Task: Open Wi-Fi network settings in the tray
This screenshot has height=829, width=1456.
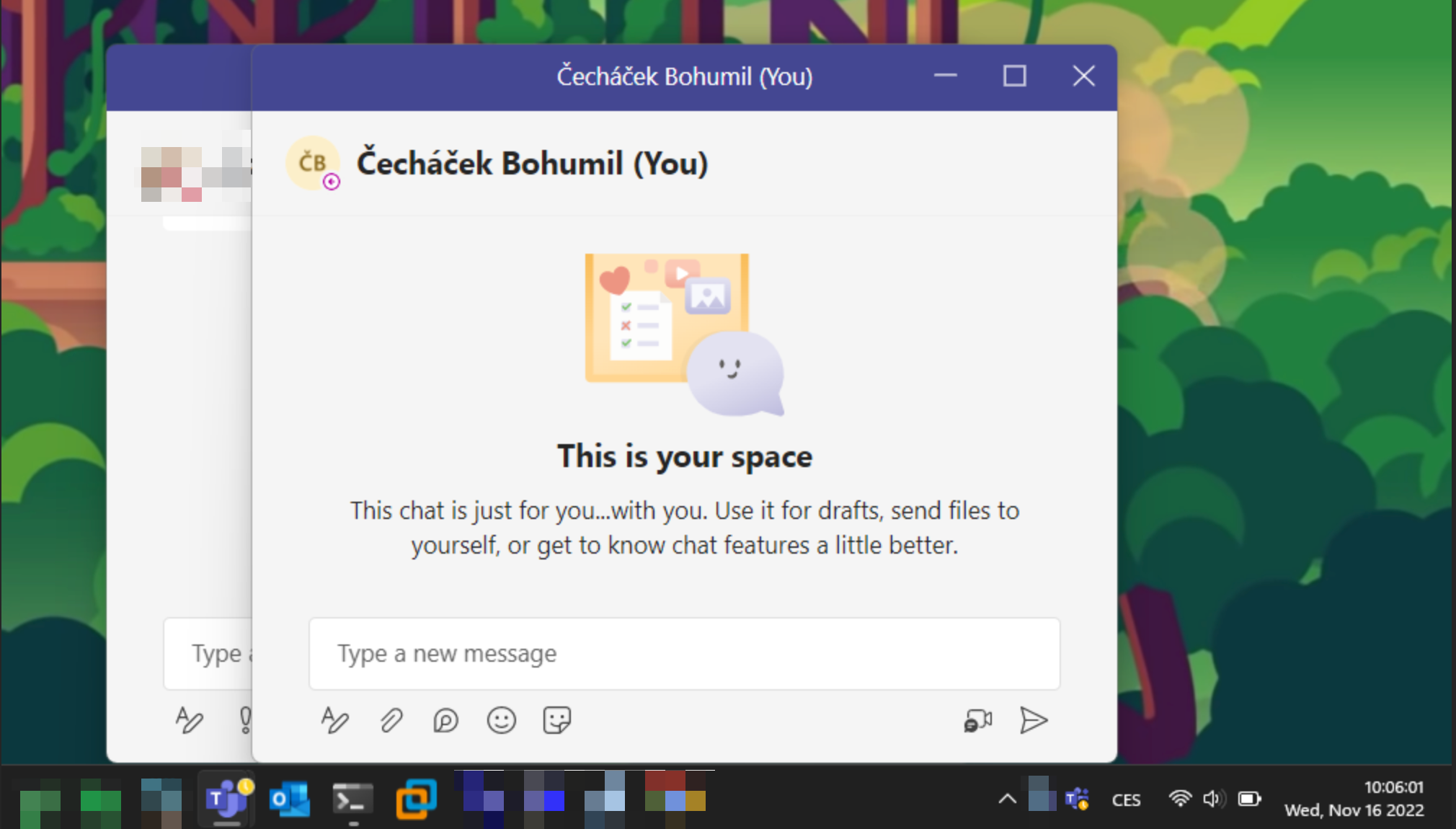Action: (1180, 799)
